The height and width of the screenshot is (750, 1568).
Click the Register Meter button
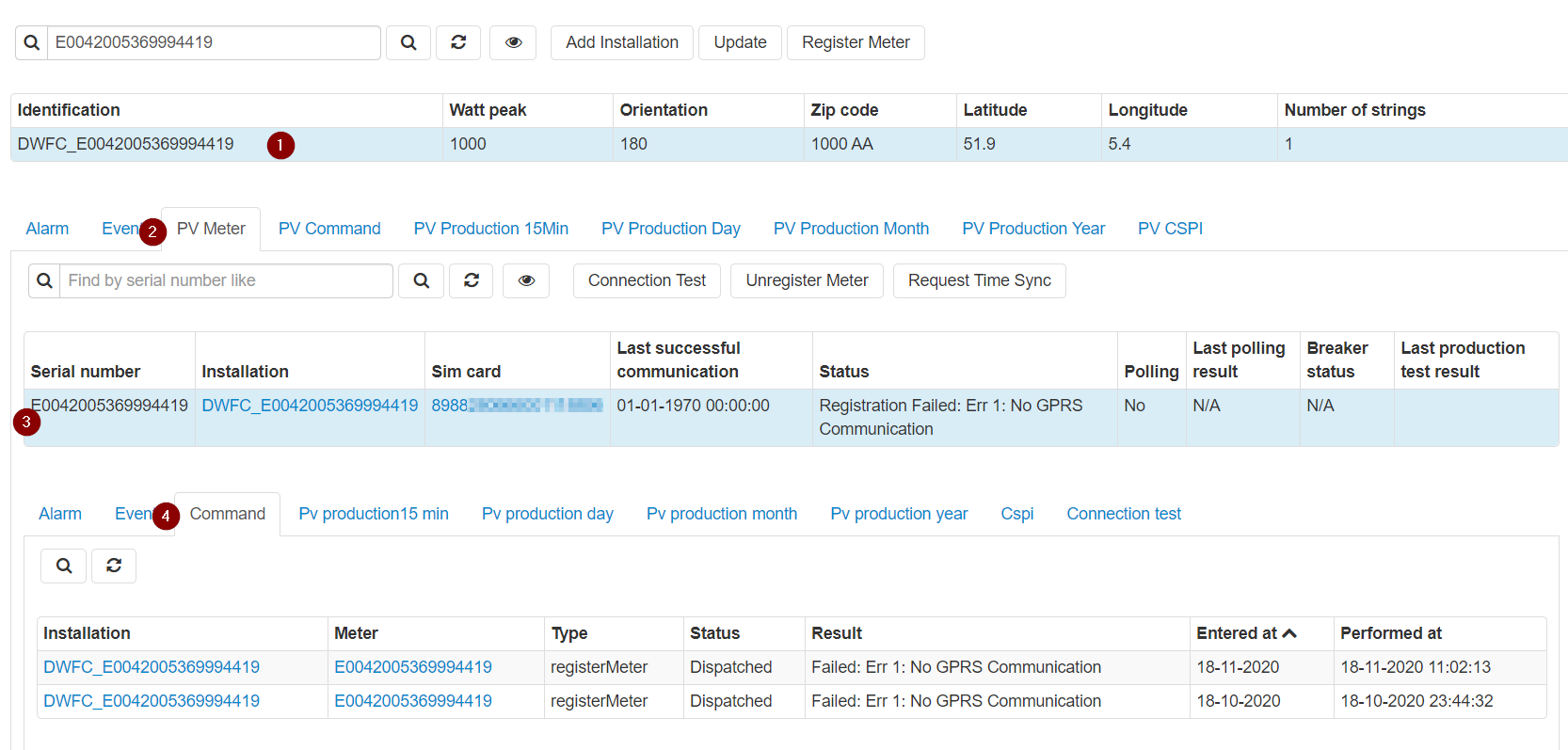(856, 42)
